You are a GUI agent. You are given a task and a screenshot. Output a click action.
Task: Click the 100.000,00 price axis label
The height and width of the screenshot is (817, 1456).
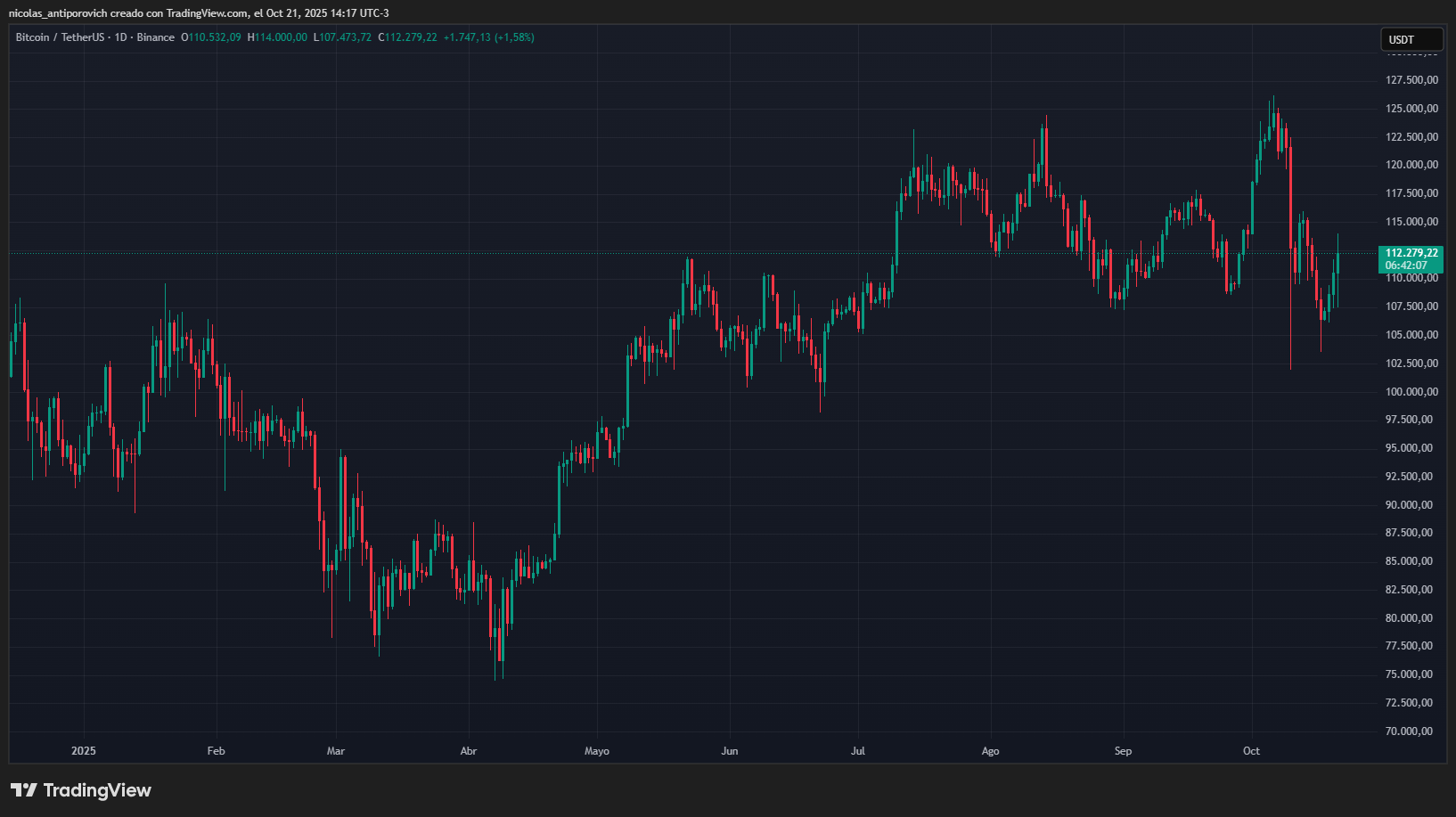click(1411, 392)
